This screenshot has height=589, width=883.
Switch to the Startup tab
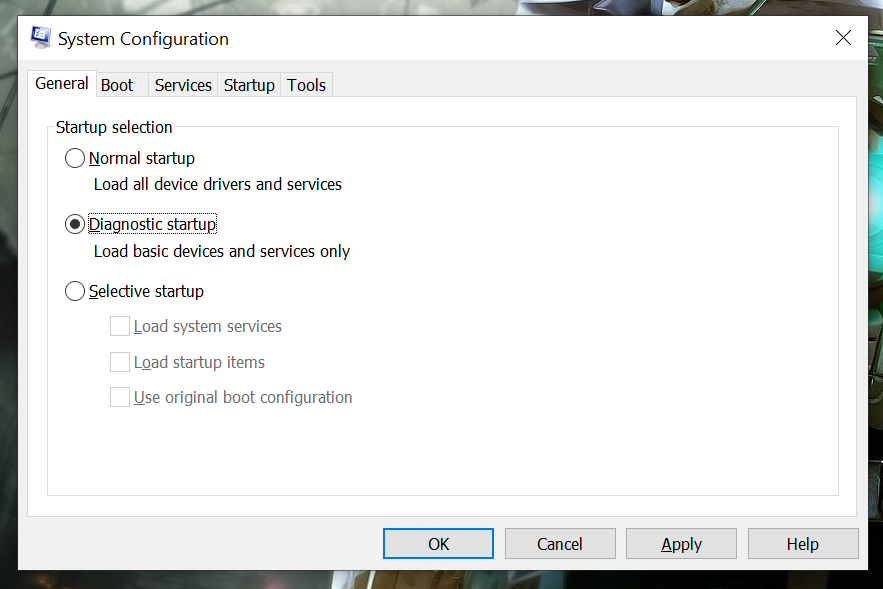coord(248,85)
